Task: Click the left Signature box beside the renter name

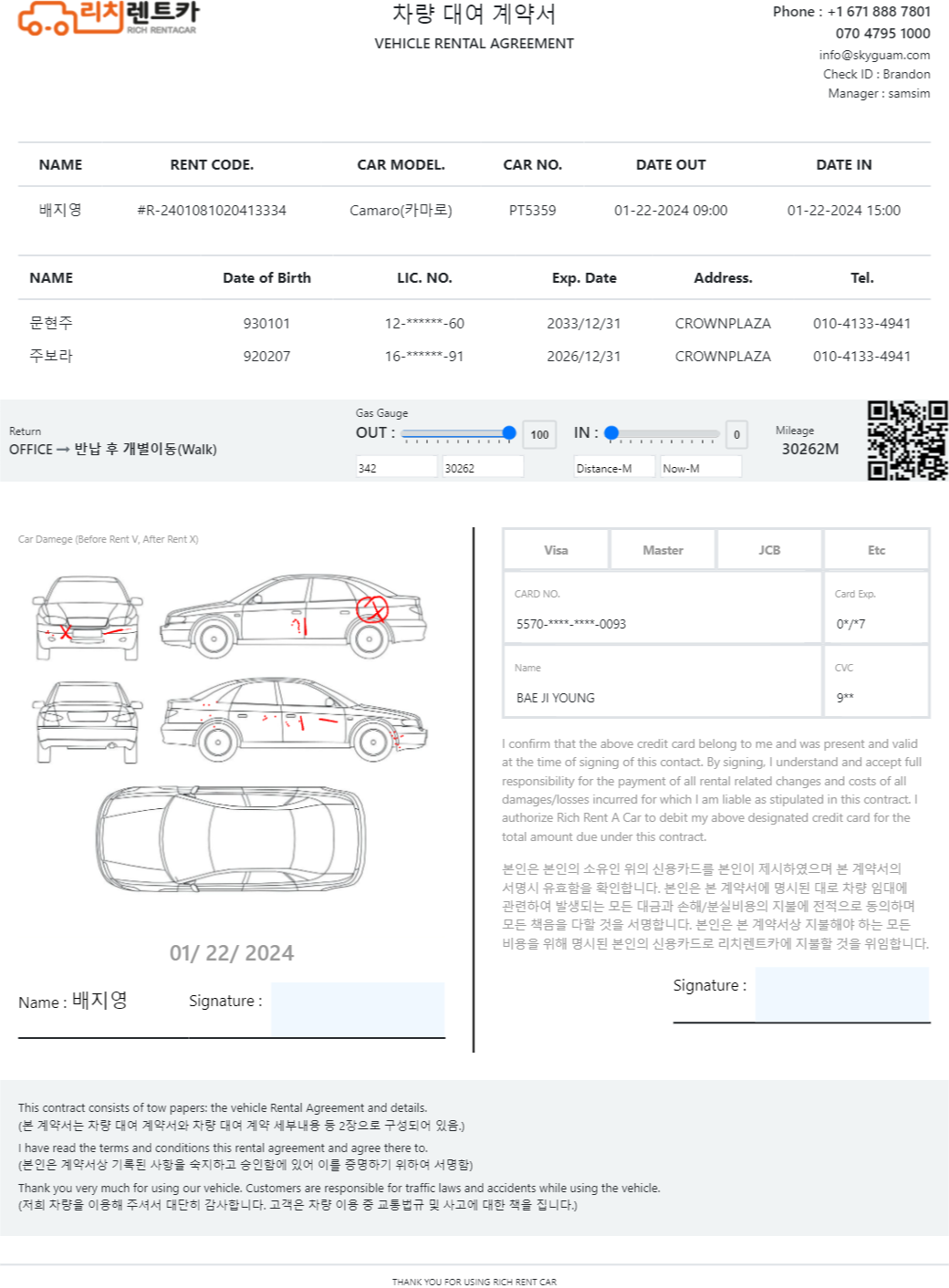Action: coord(358,1009)
